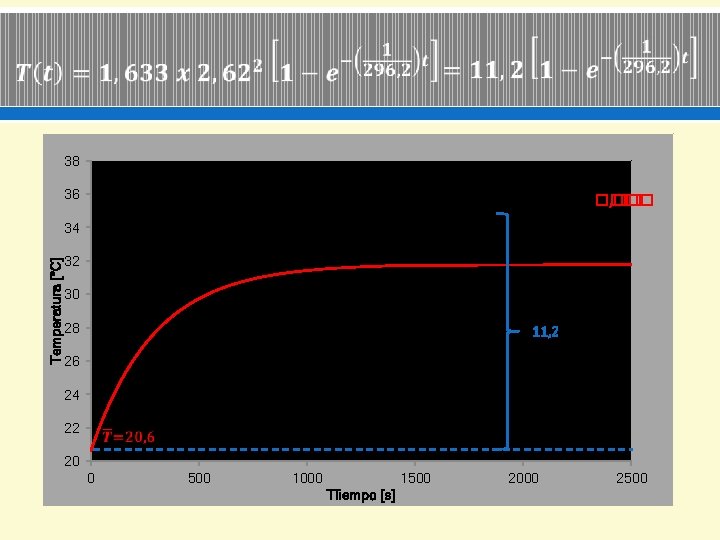
Task: Click the y-axis value 30
Action: [72, 294]
